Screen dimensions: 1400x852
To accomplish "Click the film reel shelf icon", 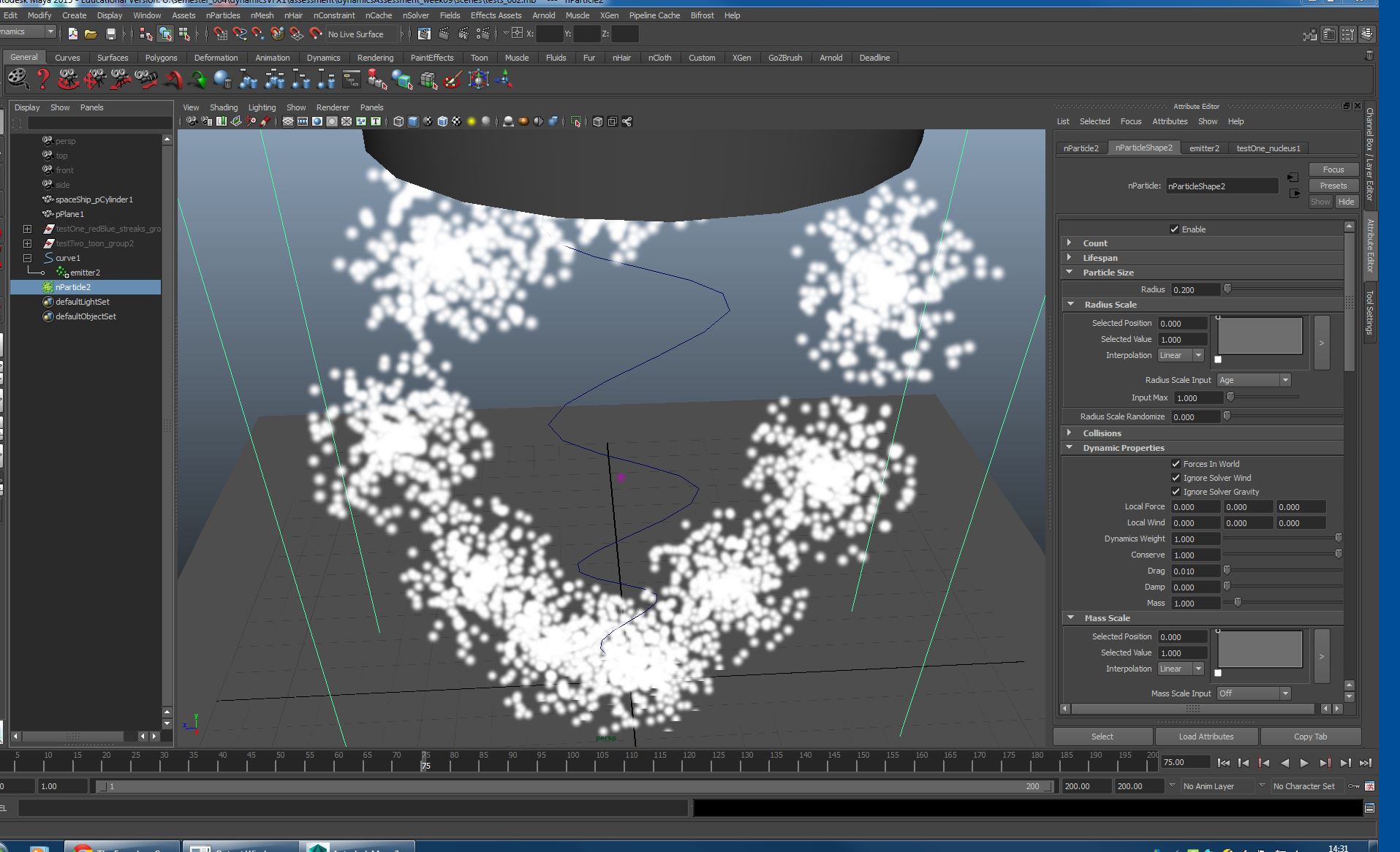I will [x=18, y=79].
